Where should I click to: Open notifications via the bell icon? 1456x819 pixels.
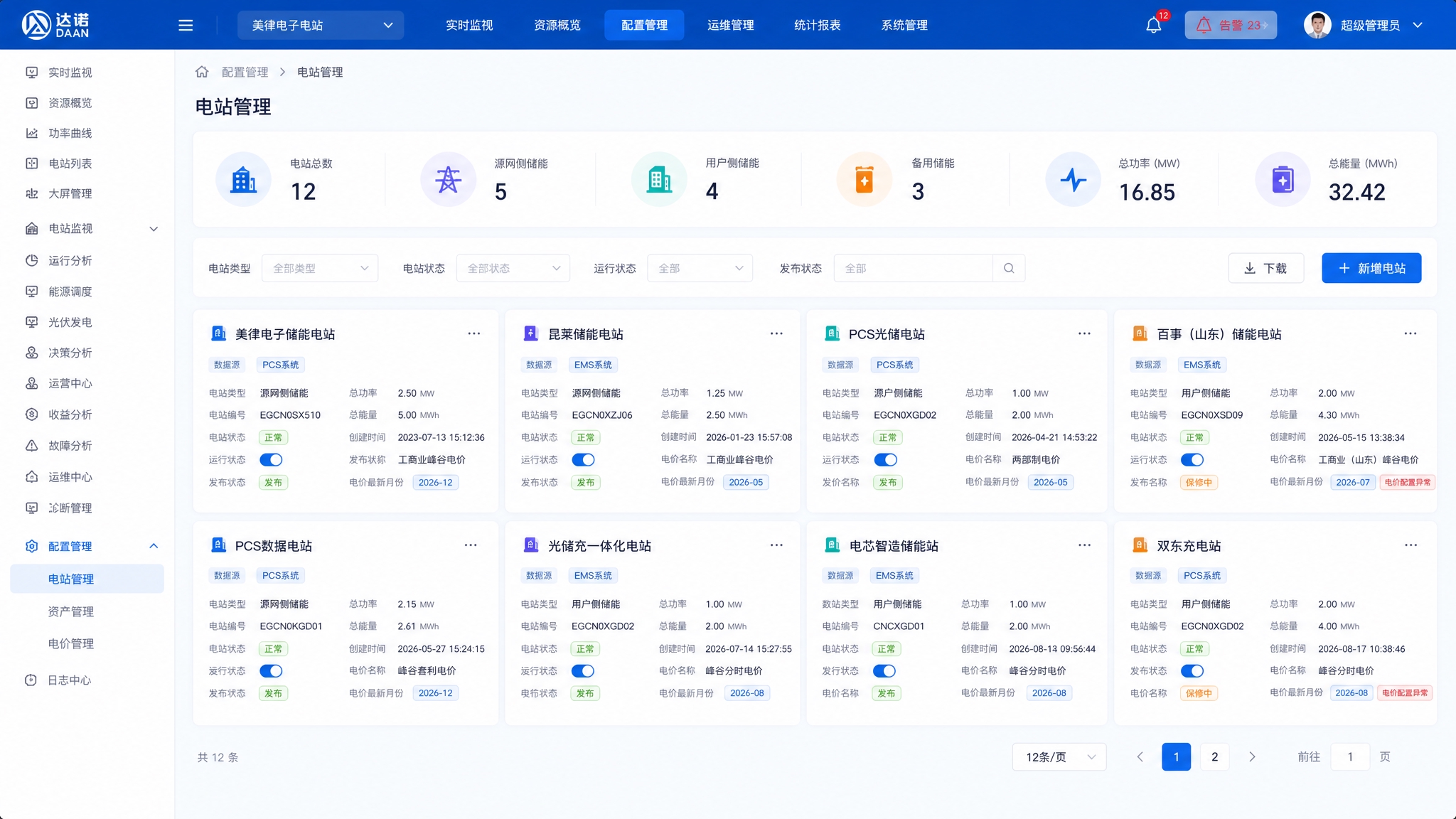(1153, 26)
